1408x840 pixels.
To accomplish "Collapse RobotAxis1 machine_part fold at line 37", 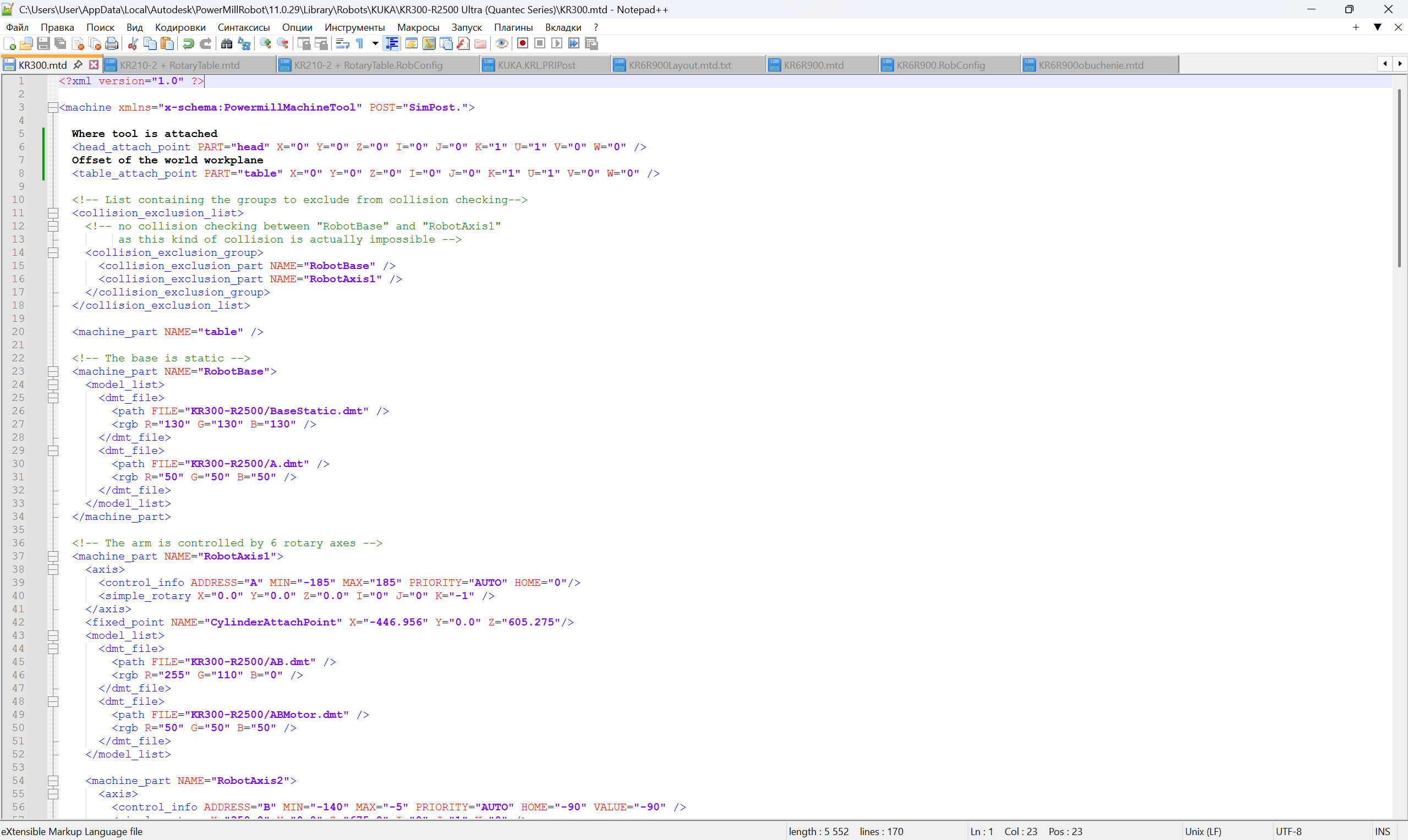I will pyautogui.click(x=53, y=556).
